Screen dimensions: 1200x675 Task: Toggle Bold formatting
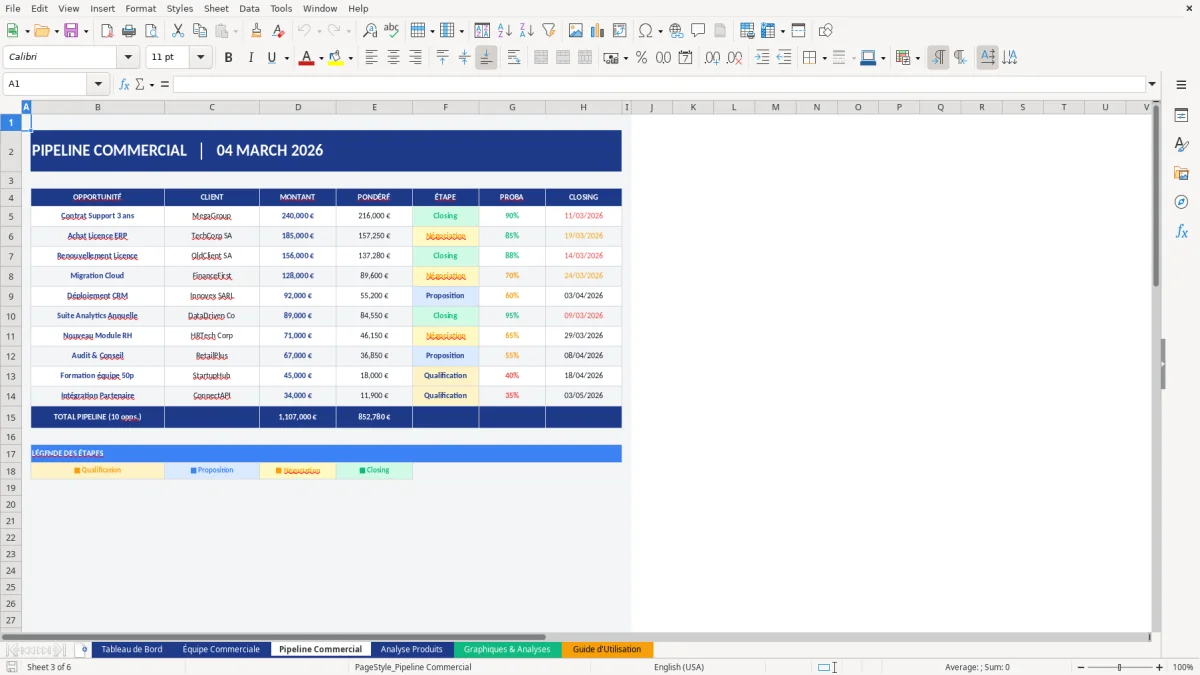pos(228,58)
